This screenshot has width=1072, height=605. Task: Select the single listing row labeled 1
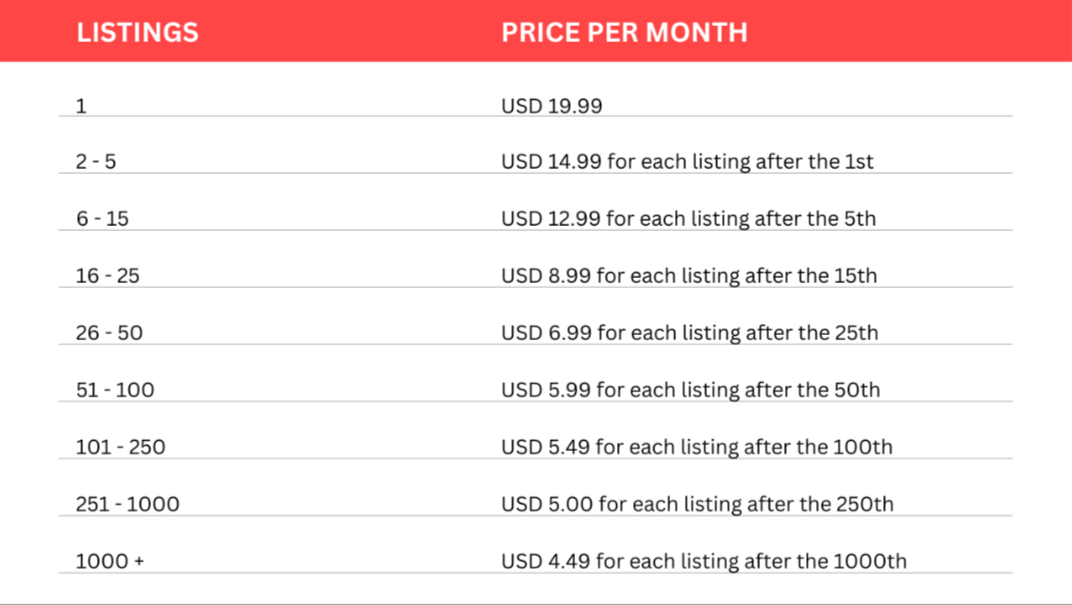tap(82, 105)
